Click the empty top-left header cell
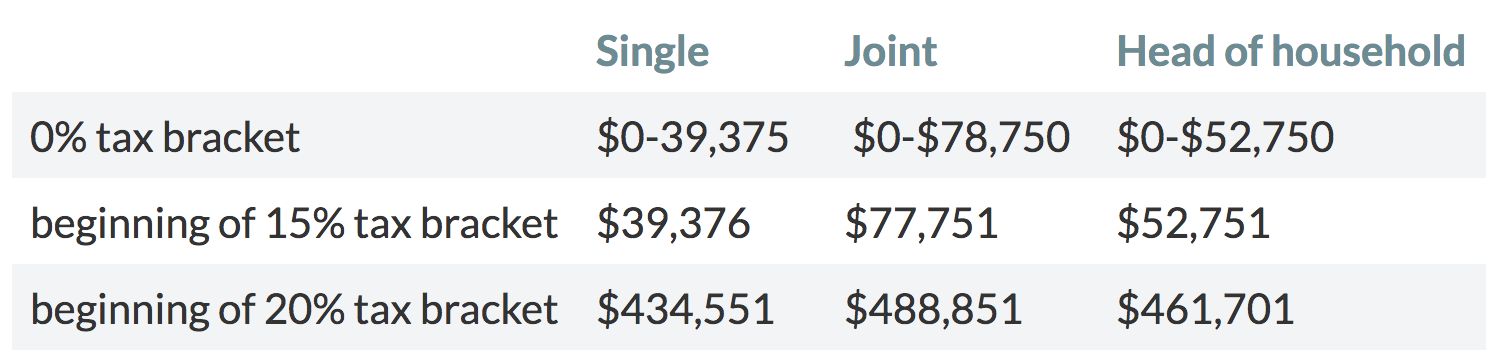 (298, 51)
